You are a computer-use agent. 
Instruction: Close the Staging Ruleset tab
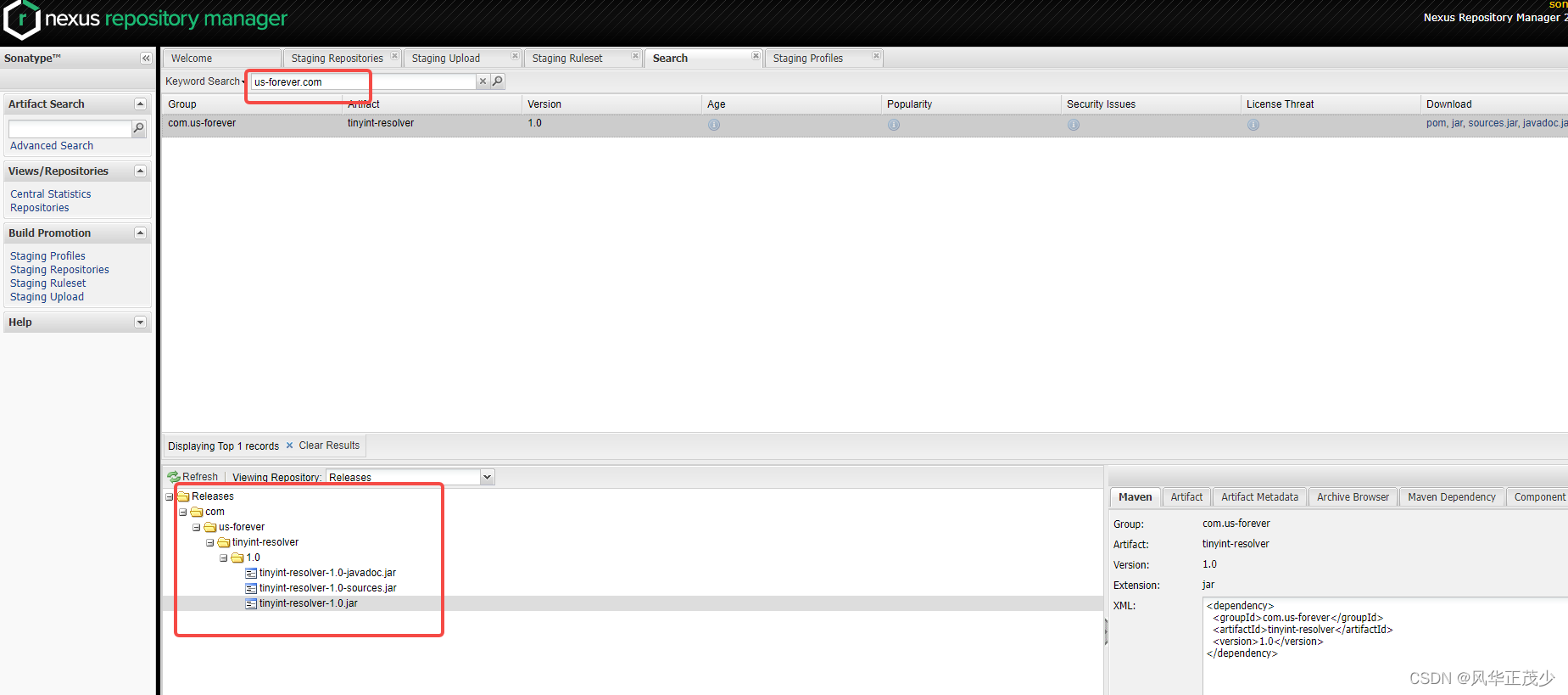point(635,56)
